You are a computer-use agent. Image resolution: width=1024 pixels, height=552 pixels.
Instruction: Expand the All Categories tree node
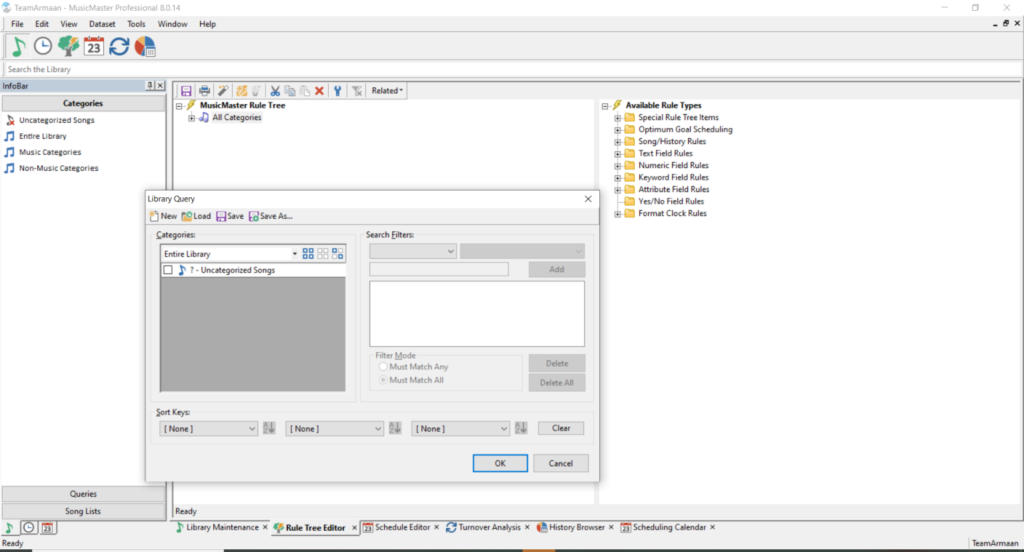point(191,118)
